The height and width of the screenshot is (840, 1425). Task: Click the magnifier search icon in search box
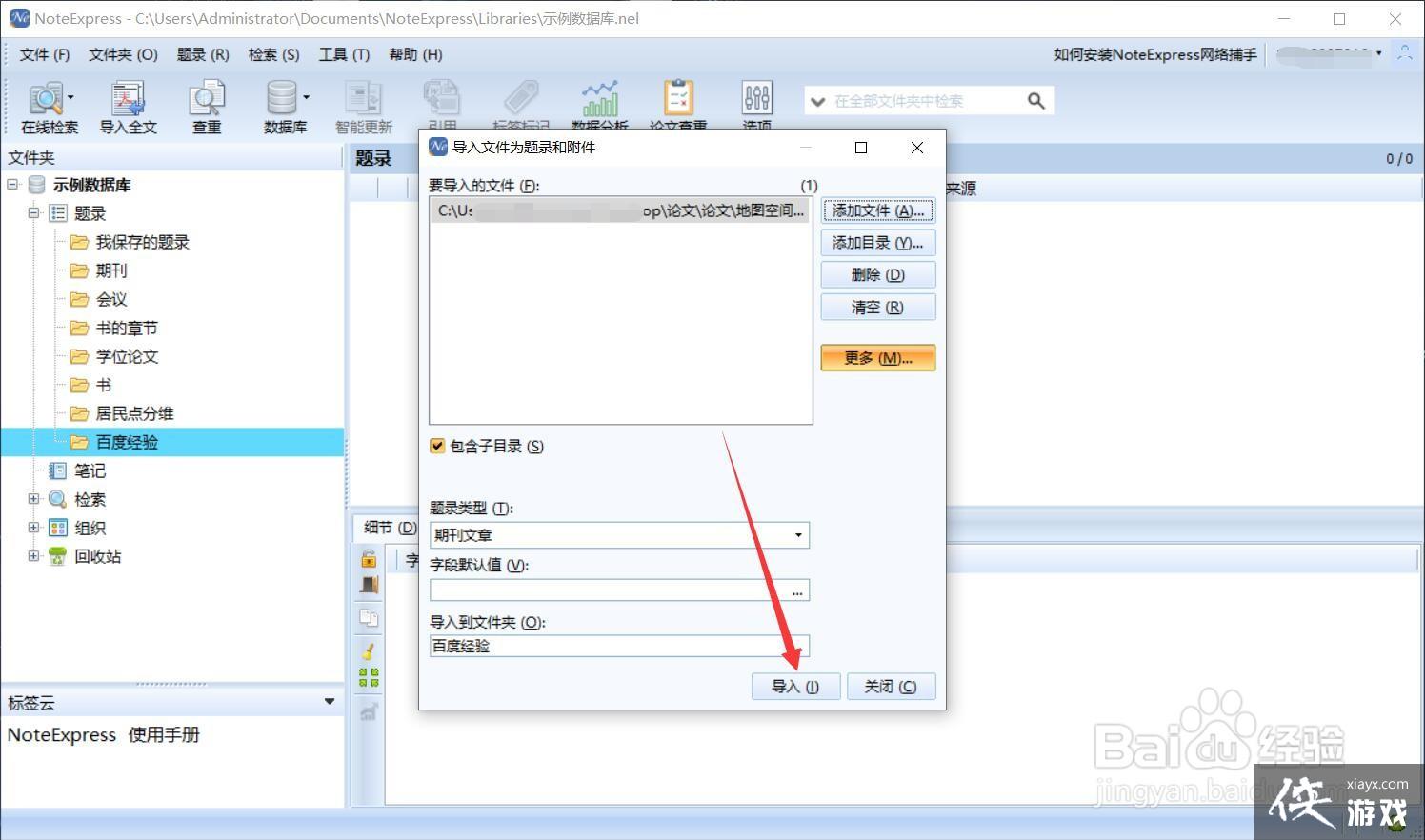pos(1036,101)
